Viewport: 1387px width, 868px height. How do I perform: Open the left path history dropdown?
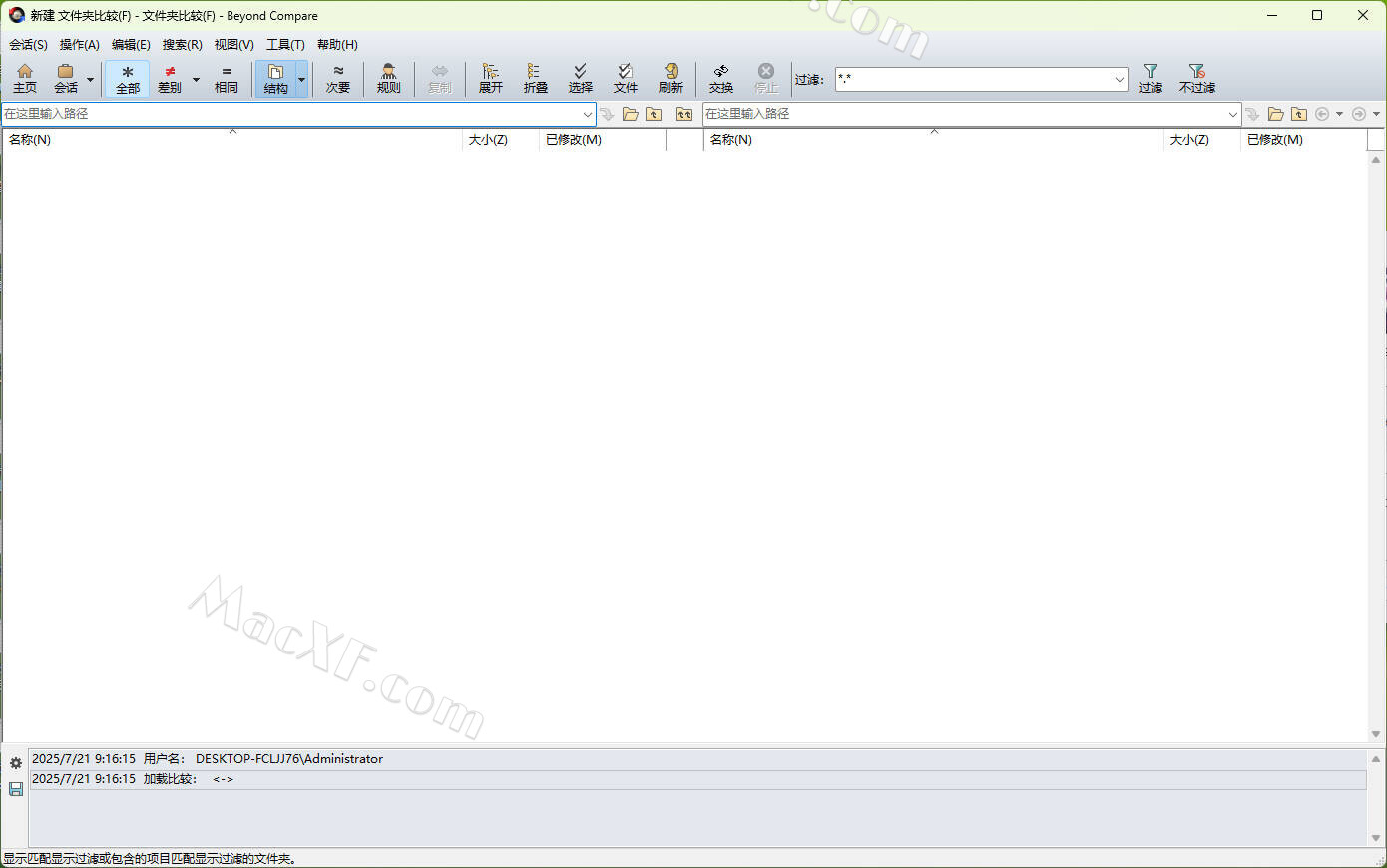(587, 114)
